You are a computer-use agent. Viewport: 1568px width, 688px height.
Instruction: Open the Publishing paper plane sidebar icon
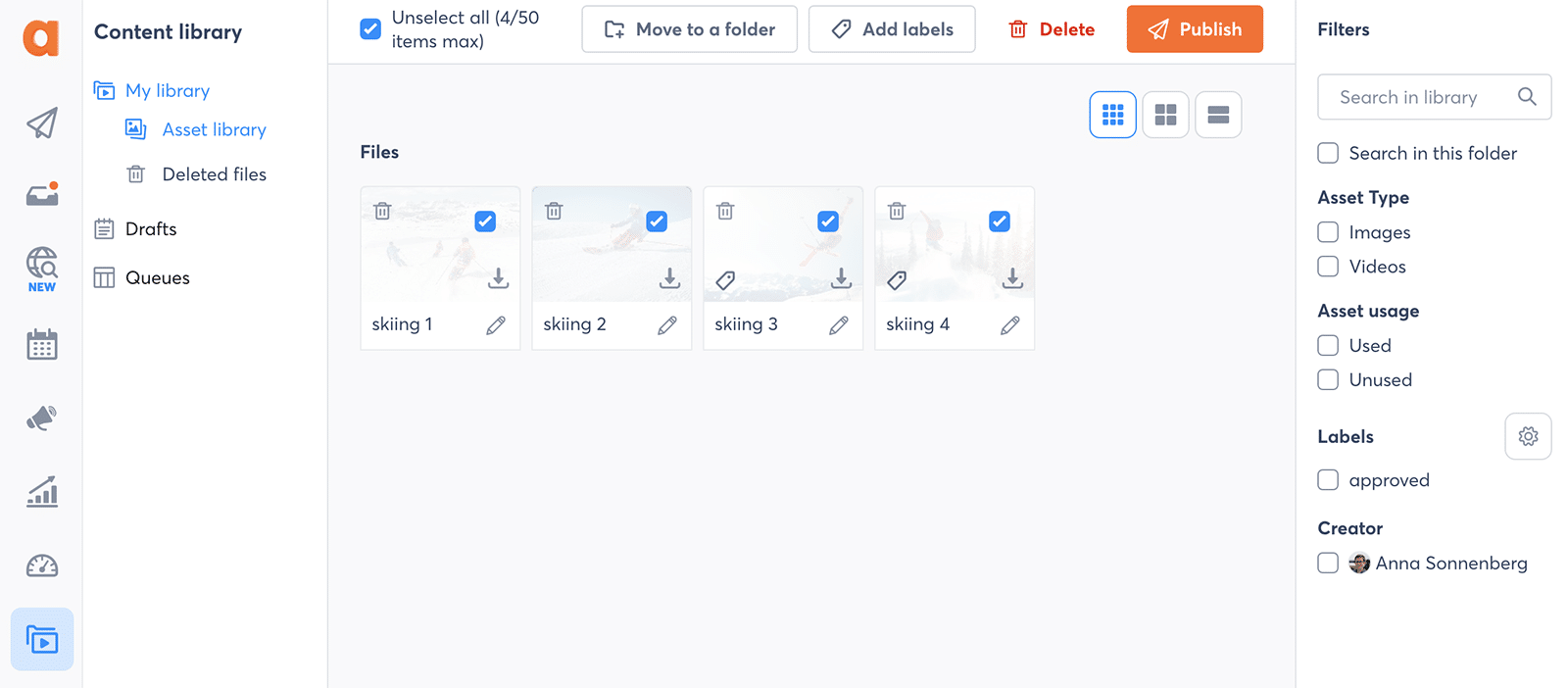41,123
